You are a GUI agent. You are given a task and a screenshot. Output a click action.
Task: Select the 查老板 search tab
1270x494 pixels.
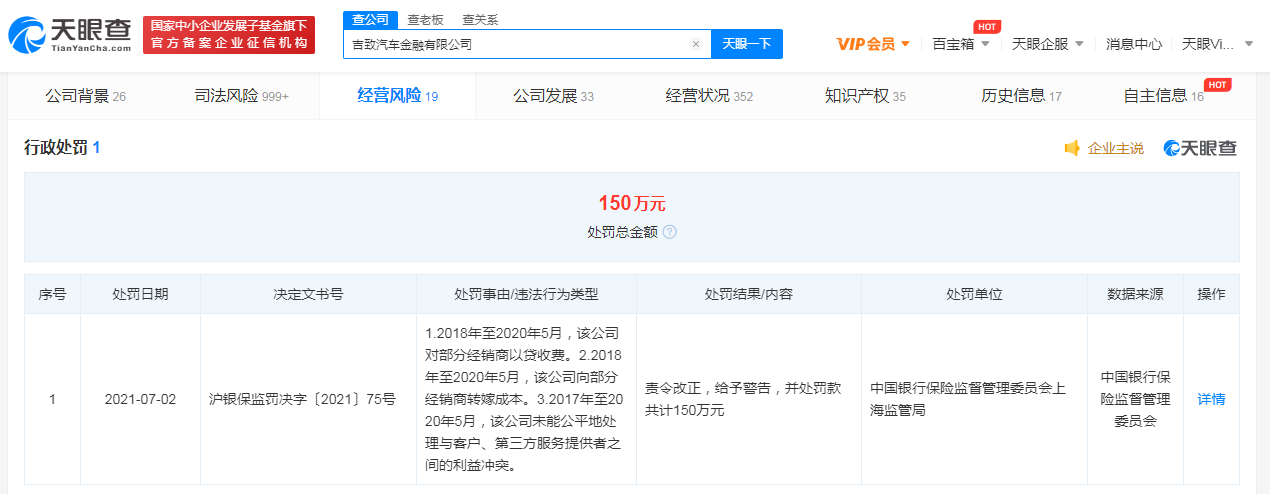[424, 20]
